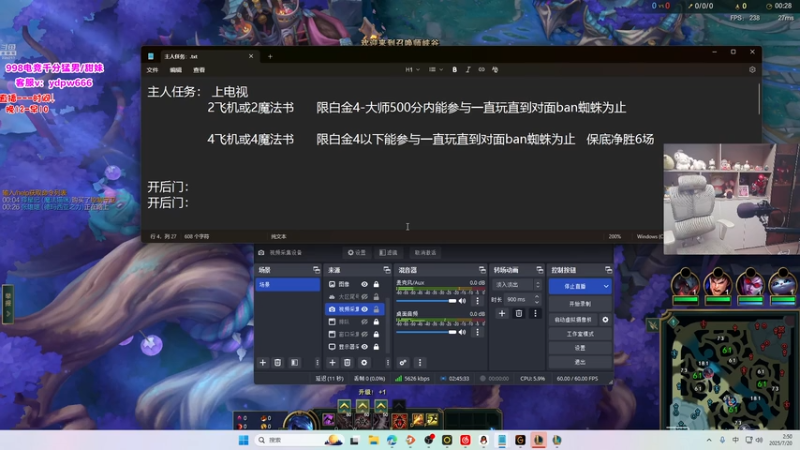The height and width of the screenshot is (450, 800).
Task: Open the mixer panel options menu
Action: (x=420, y=363)
